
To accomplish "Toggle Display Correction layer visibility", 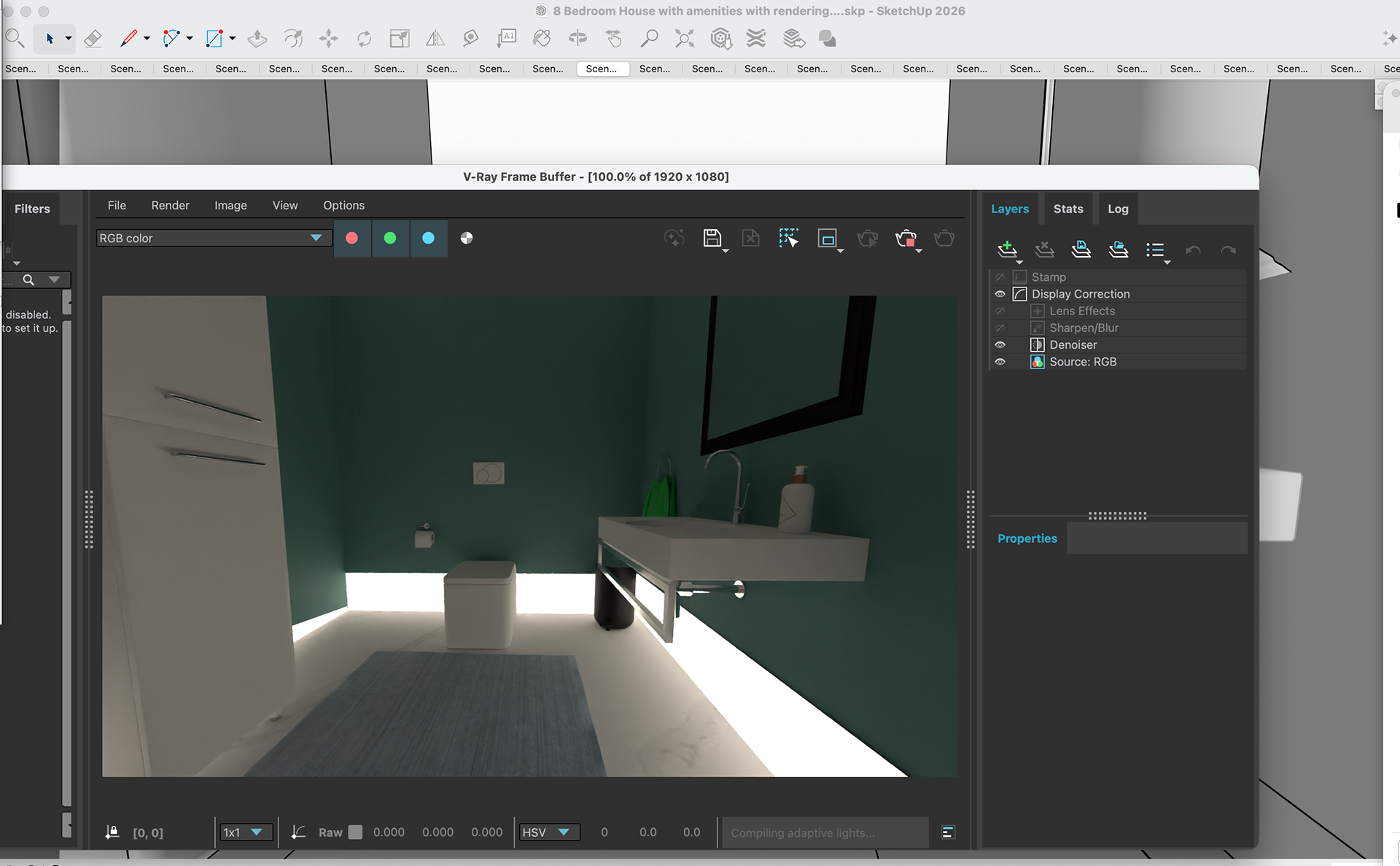I will coord(1000,294).
